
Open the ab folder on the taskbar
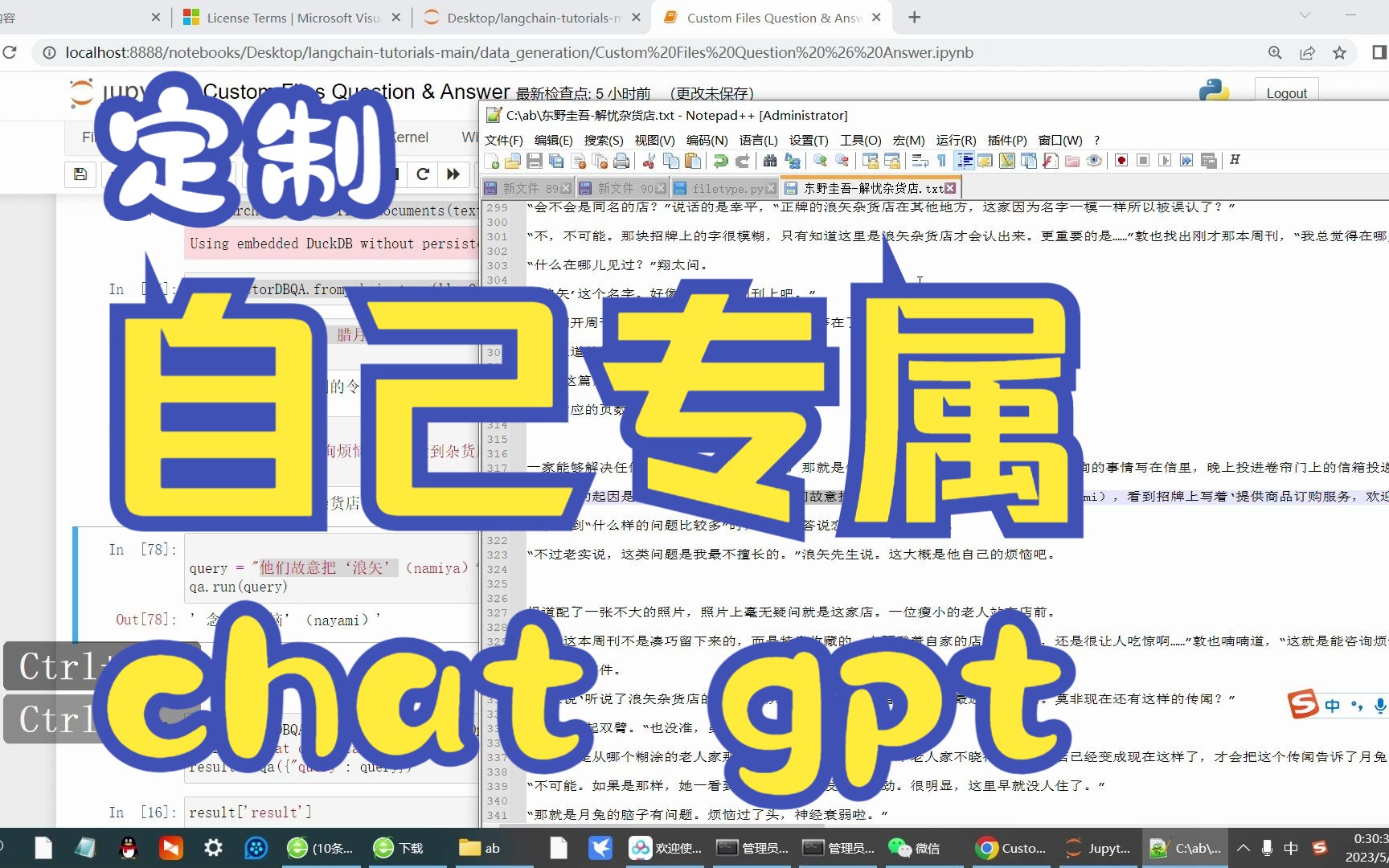[480, 848]
